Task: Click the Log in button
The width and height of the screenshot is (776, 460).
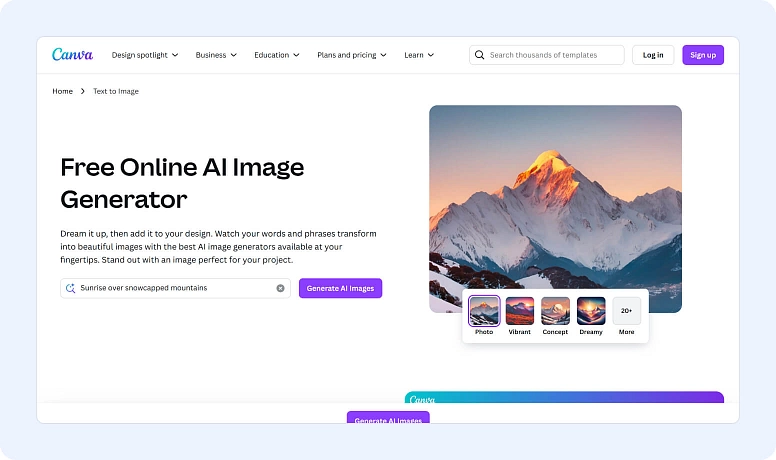Action: click(653, 55)
